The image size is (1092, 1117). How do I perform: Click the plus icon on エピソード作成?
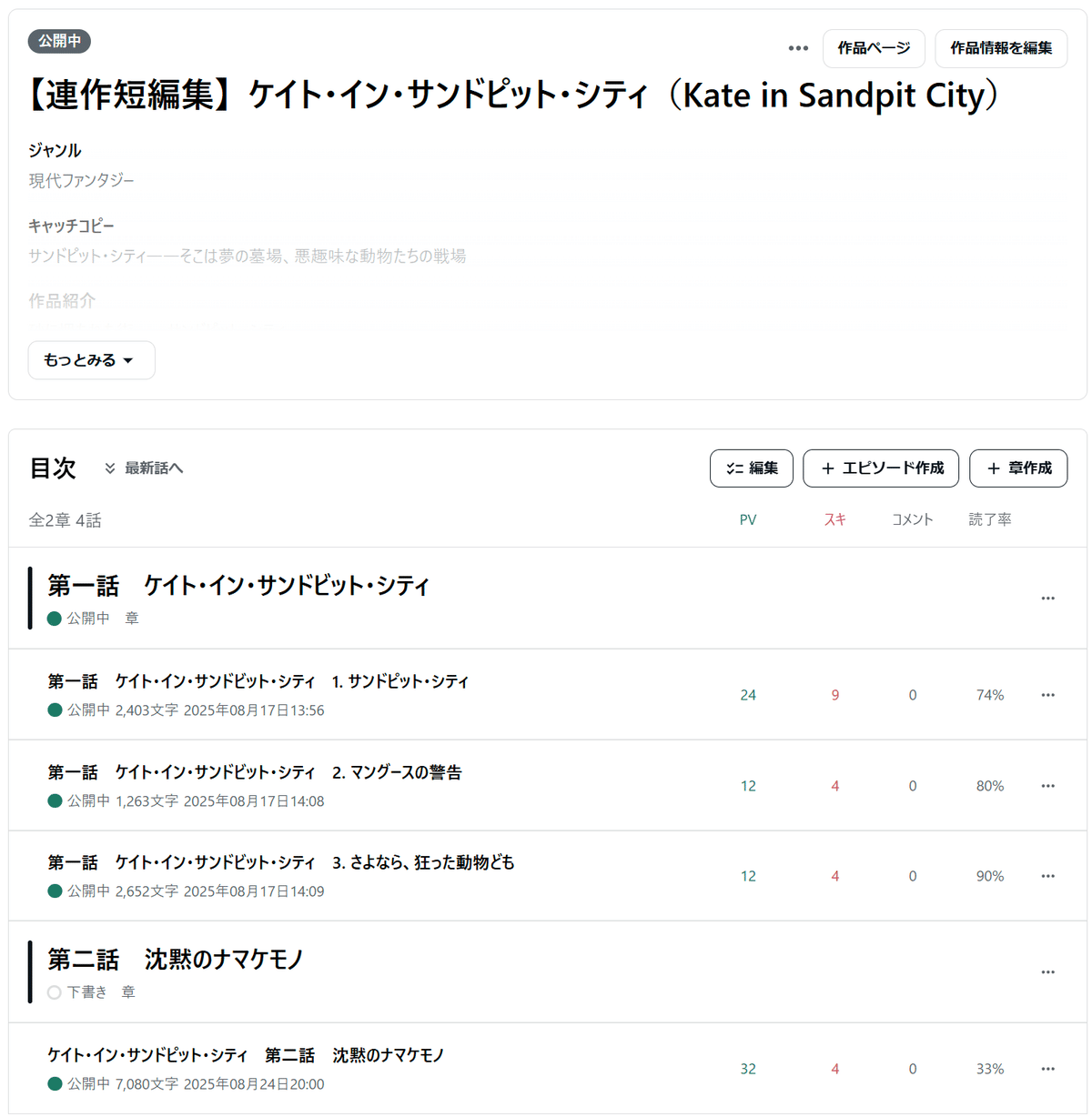coord(827,468)
